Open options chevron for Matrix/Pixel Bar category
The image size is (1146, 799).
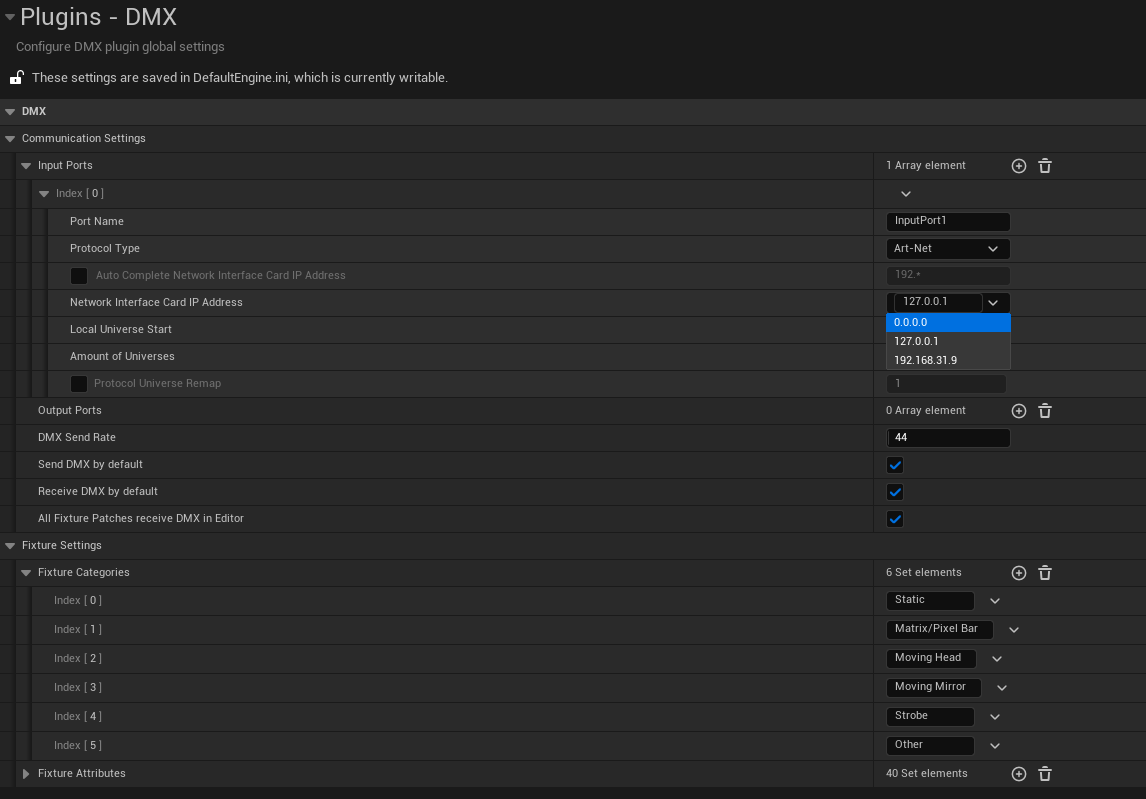pyautogui.click(x=1014, y=630)
